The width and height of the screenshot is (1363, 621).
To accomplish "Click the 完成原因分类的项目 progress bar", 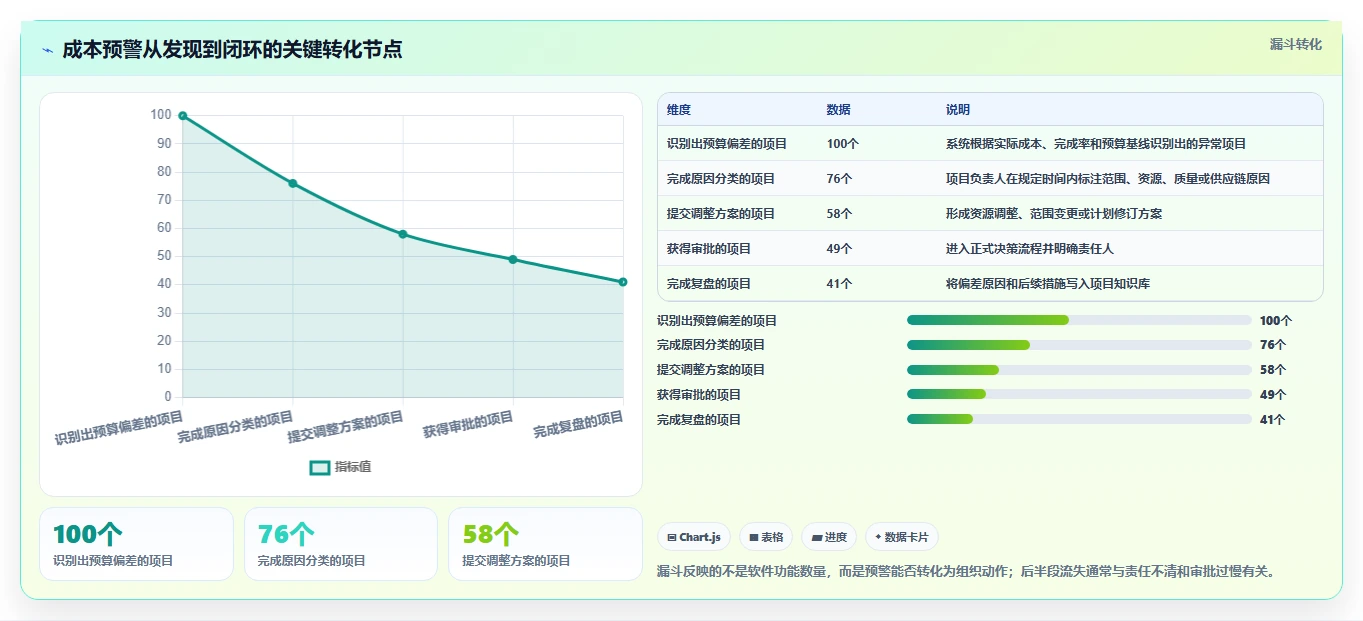I will click(x=1079, y=345).
